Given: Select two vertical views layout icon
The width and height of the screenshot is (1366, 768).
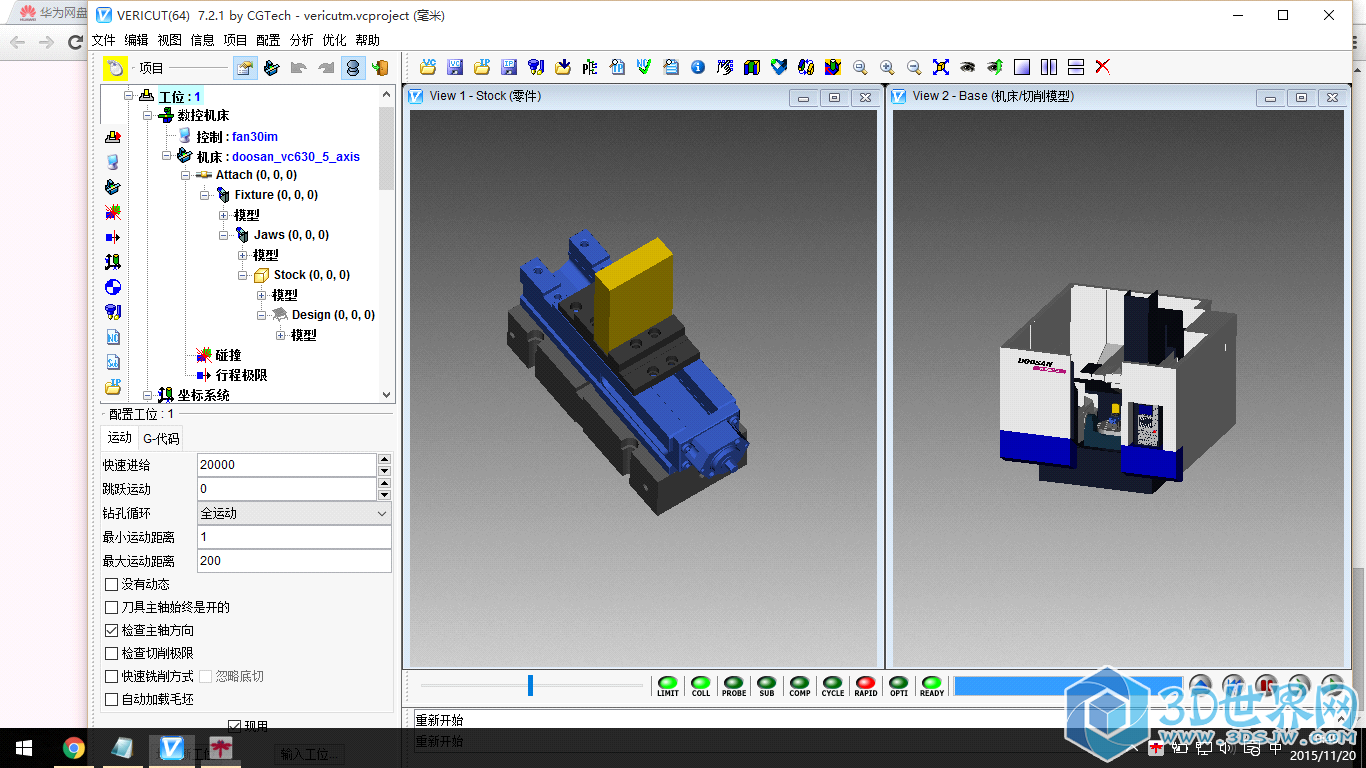Looking at the screenshot, I should click(1049, 67).
